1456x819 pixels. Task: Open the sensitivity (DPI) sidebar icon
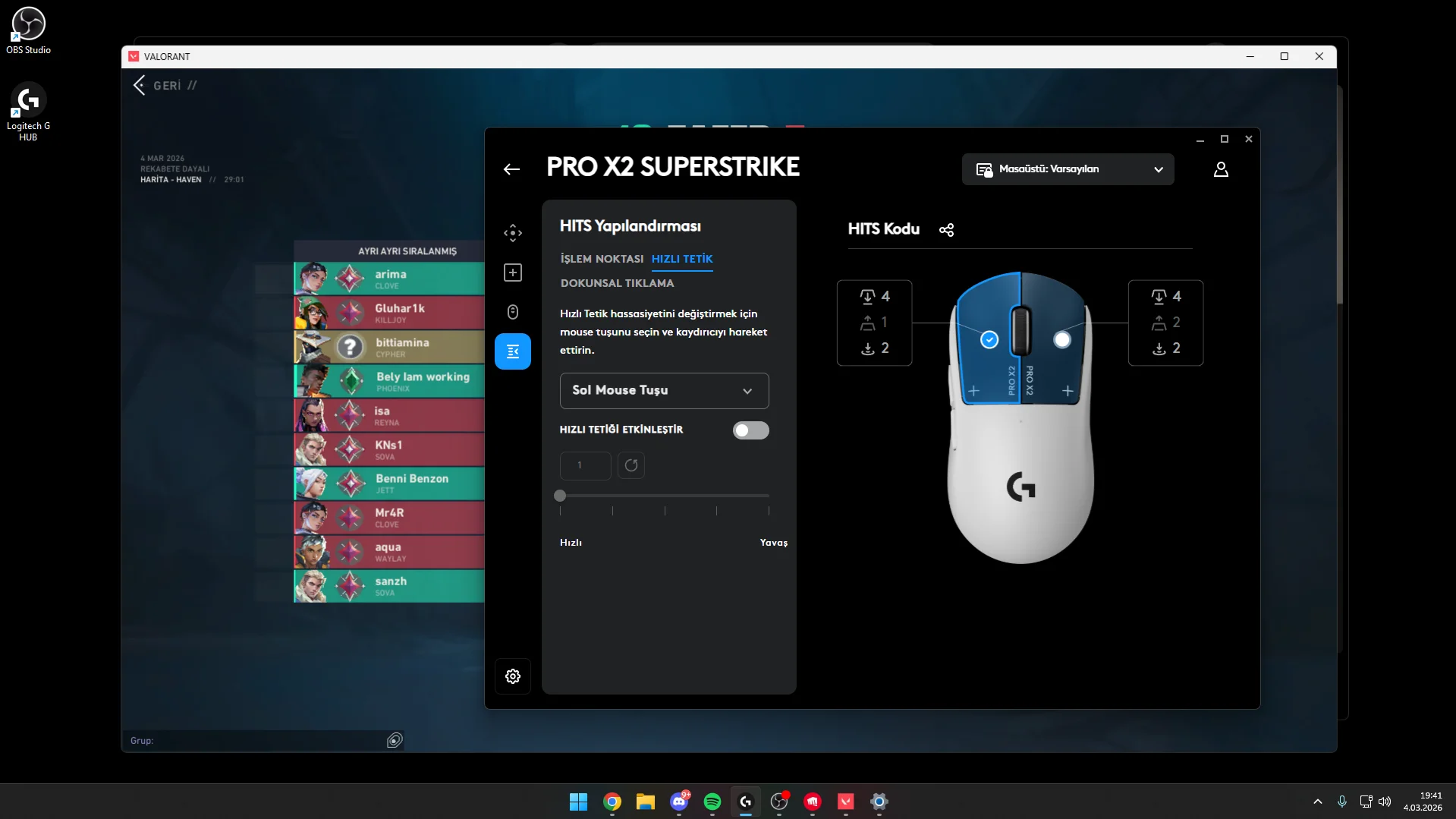click(513, 233)
